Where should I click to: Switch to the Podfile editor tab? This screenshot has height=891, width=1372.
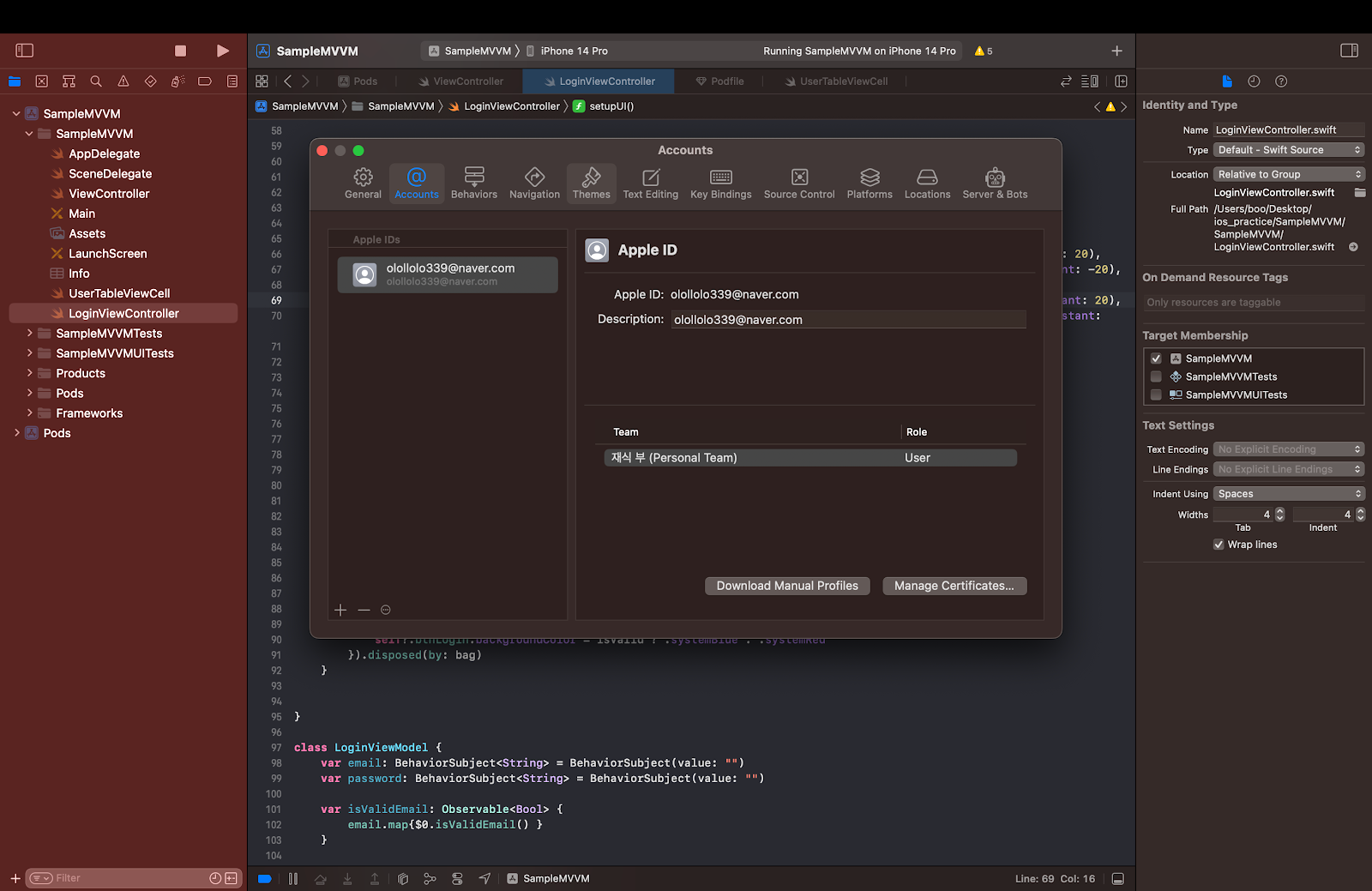coord(719,81)
